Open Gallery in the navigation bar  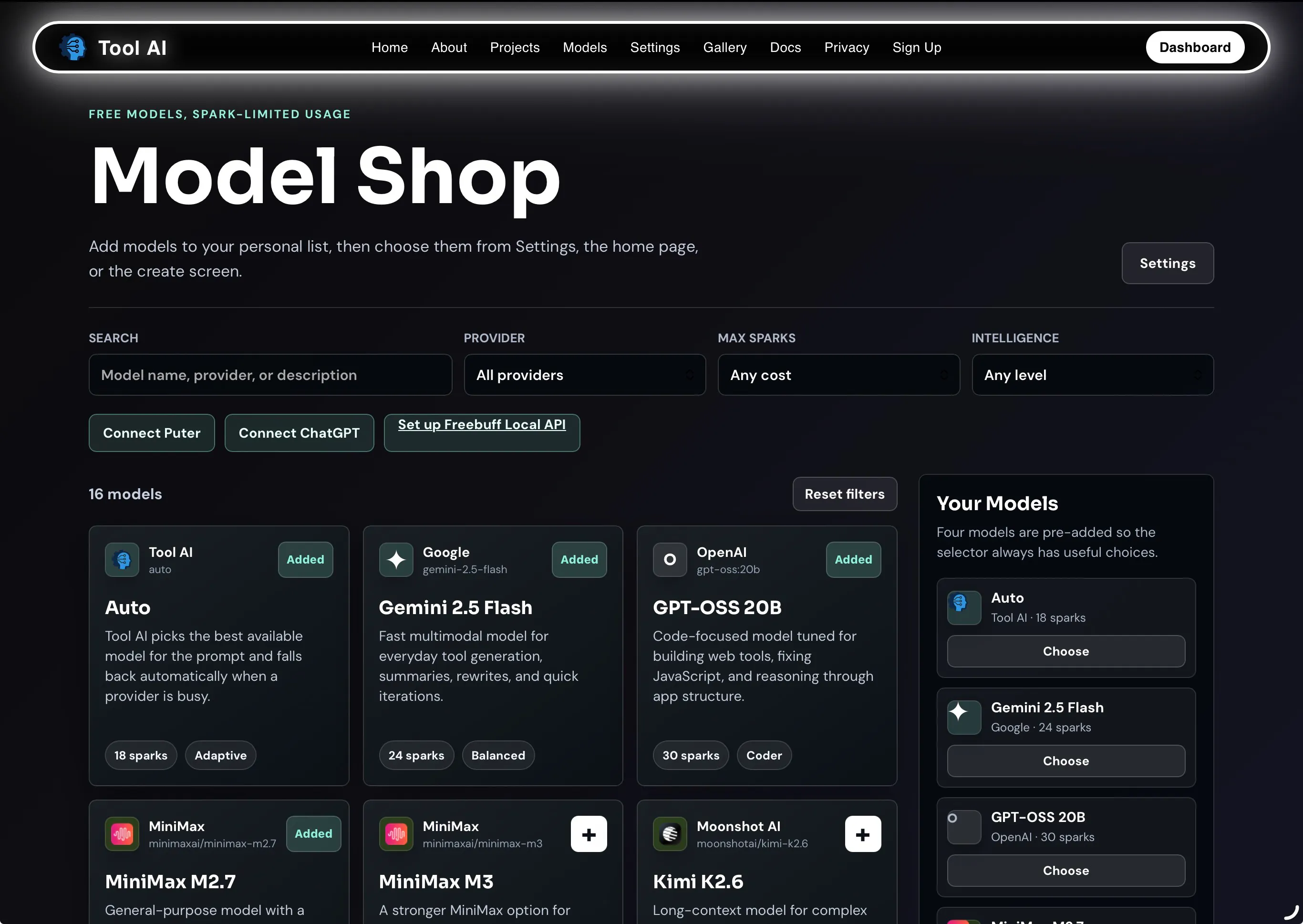click(725, 47)
